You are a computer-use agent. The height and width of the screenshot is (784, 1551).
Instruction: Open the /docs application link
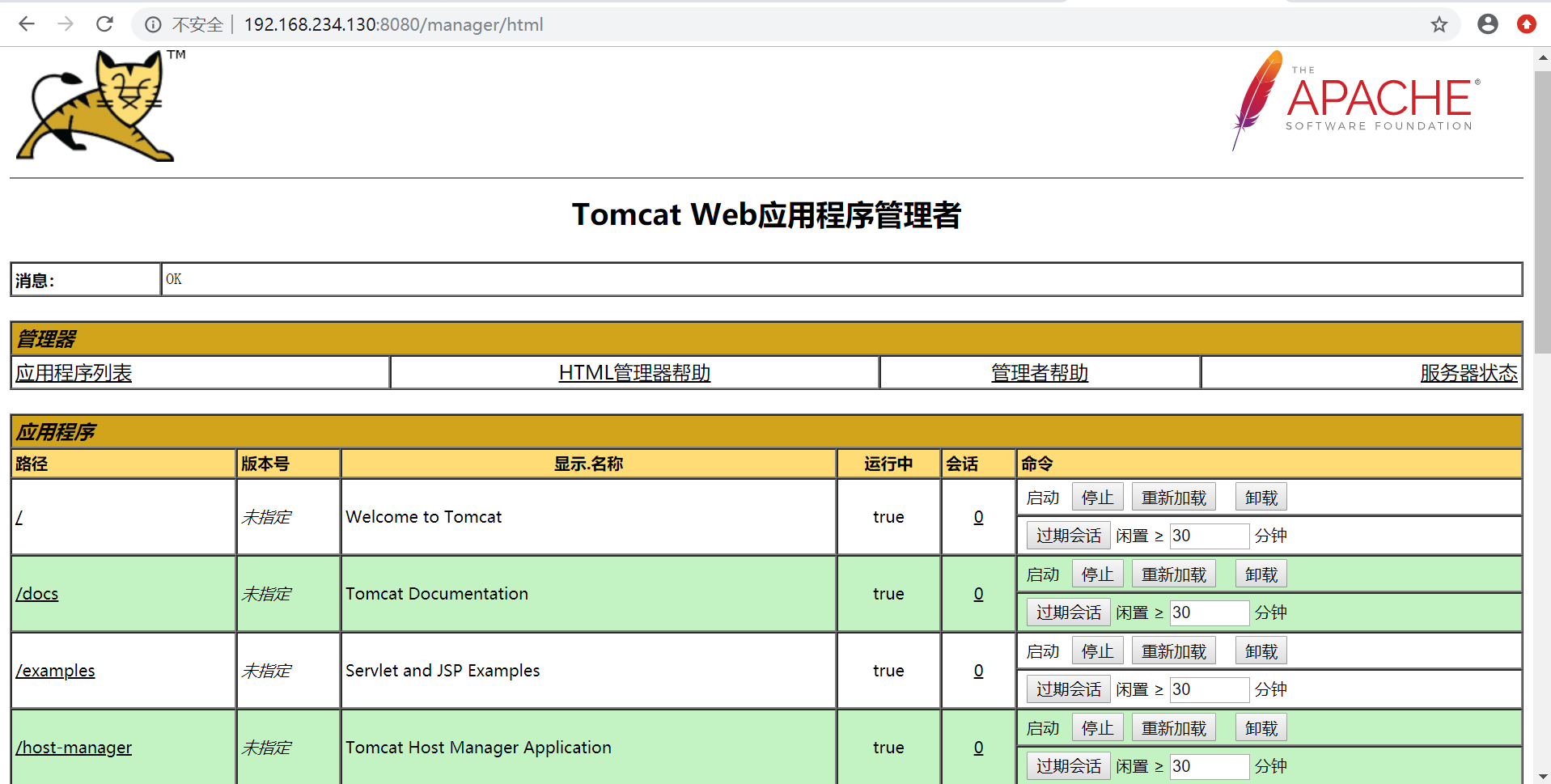(37, 594)
